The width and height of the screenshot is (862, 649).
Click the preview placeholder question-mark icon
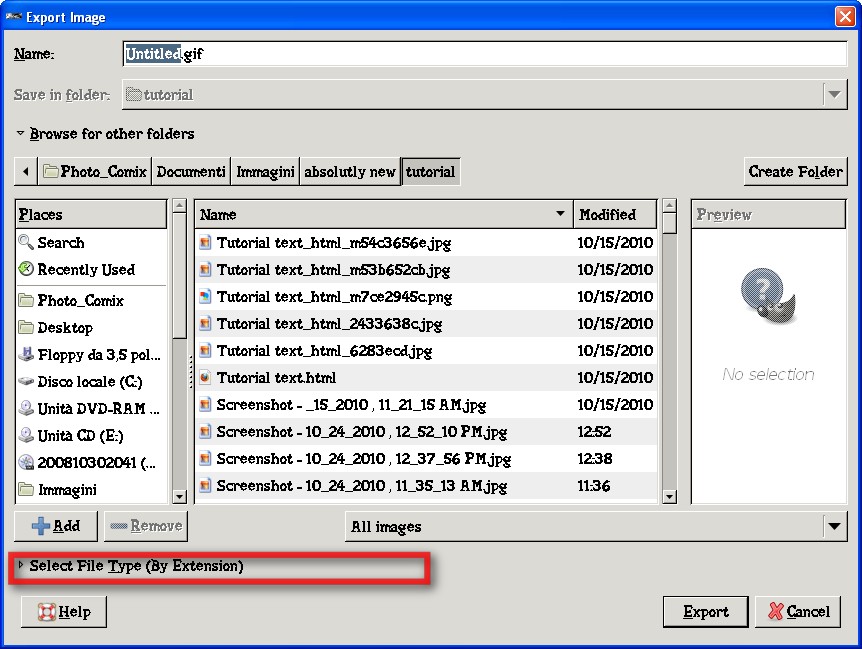click(768, 294)
